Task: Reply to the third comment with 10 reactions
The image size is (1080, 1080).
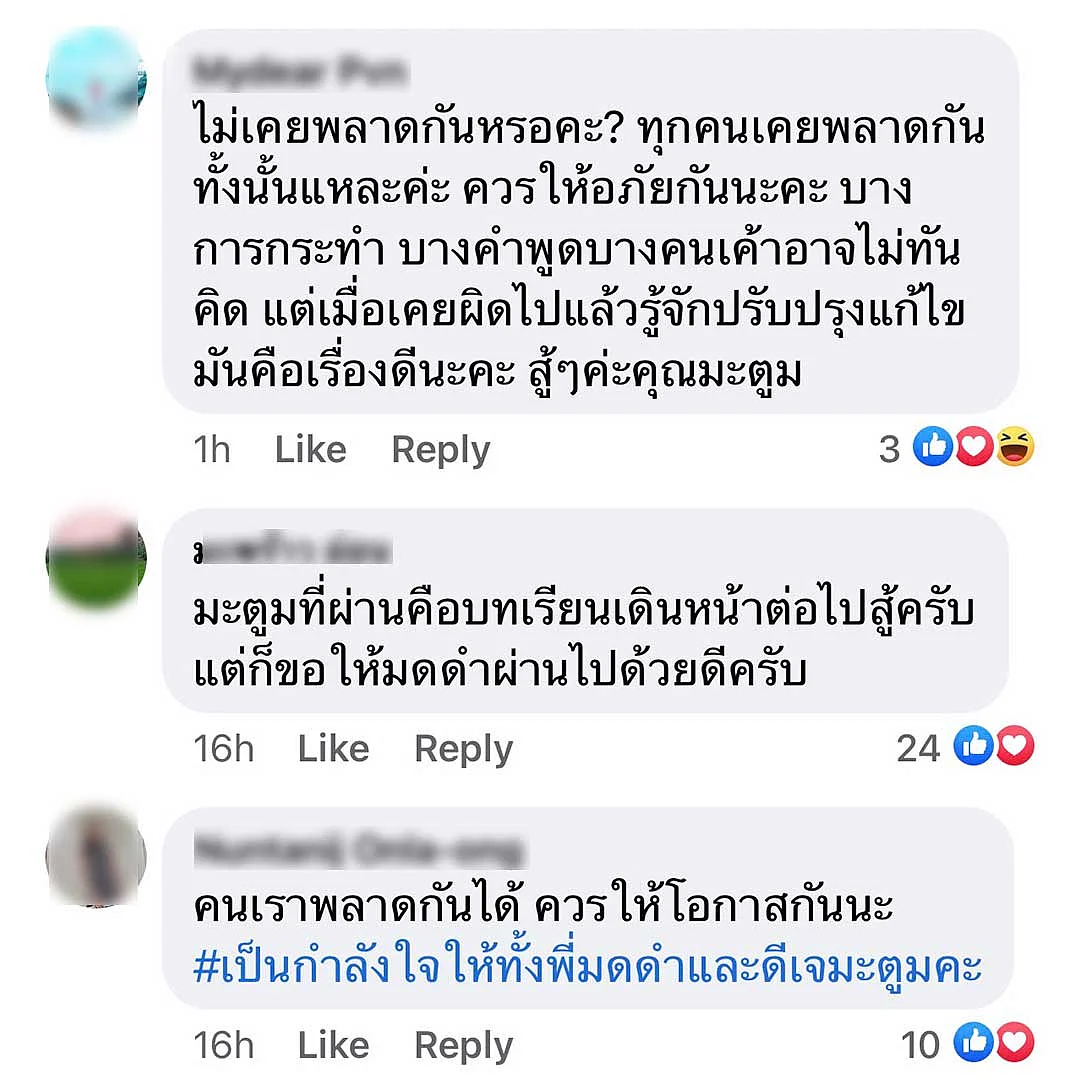Action: pos(464,1048)
